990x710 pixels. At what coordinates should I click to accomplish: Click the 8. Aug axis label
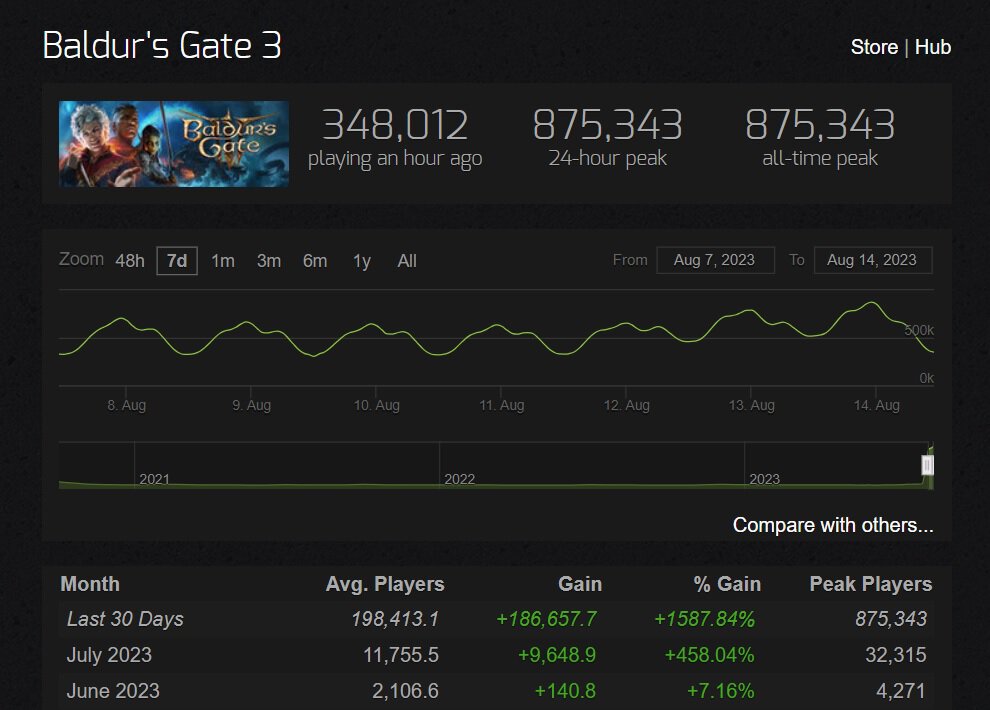(x=126, y=405)
